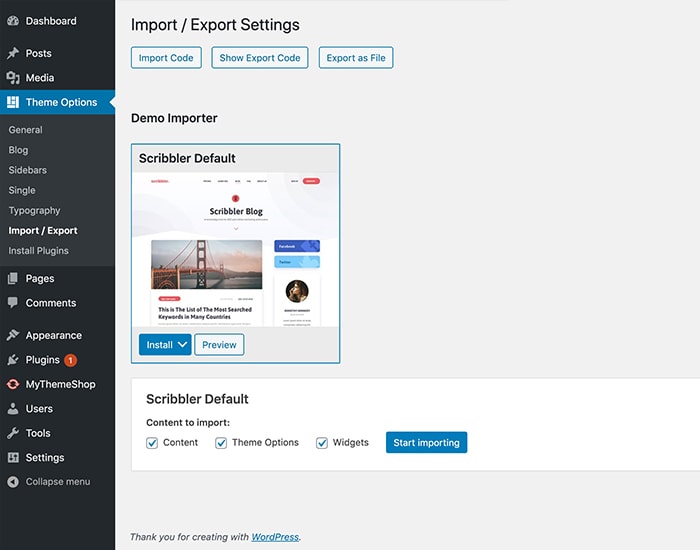
Task: Open the Install dropdown arrow
Action: (x=182, y=345)
